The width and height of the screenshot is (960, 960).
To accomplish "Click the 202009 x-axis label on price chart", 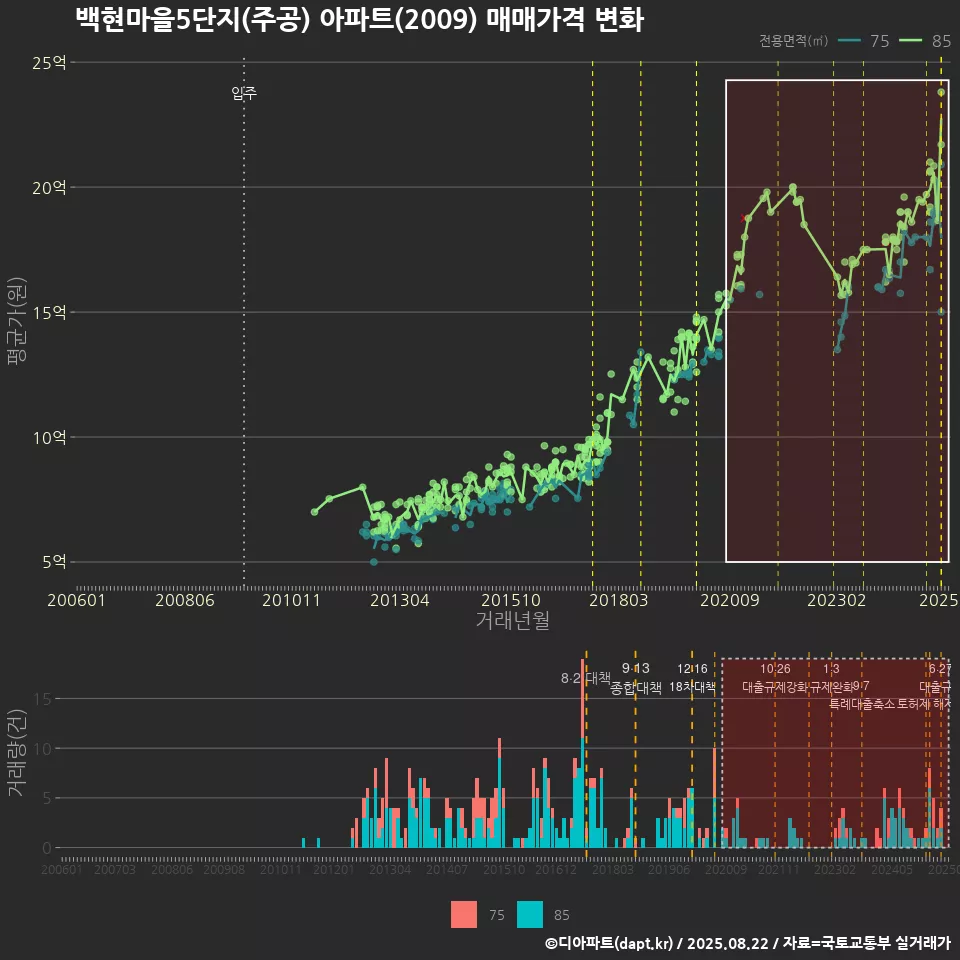I will click(730, 600).
